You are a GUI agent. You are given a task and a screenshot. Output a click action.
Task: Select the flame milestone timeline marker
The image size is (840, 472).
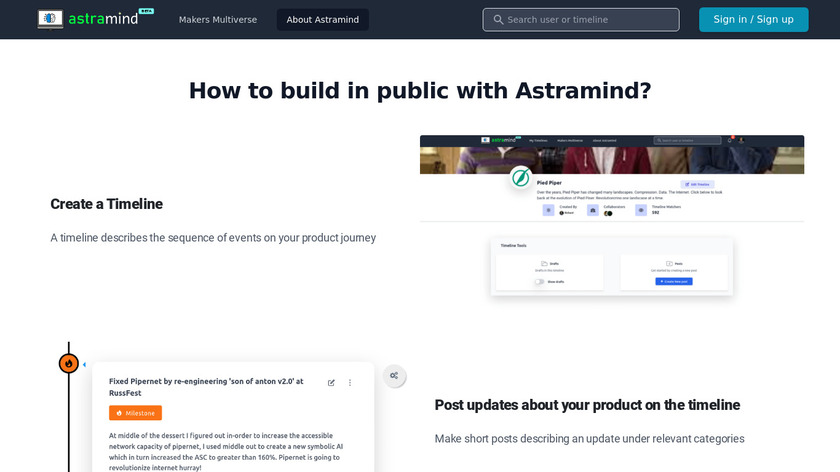(69, 363)
